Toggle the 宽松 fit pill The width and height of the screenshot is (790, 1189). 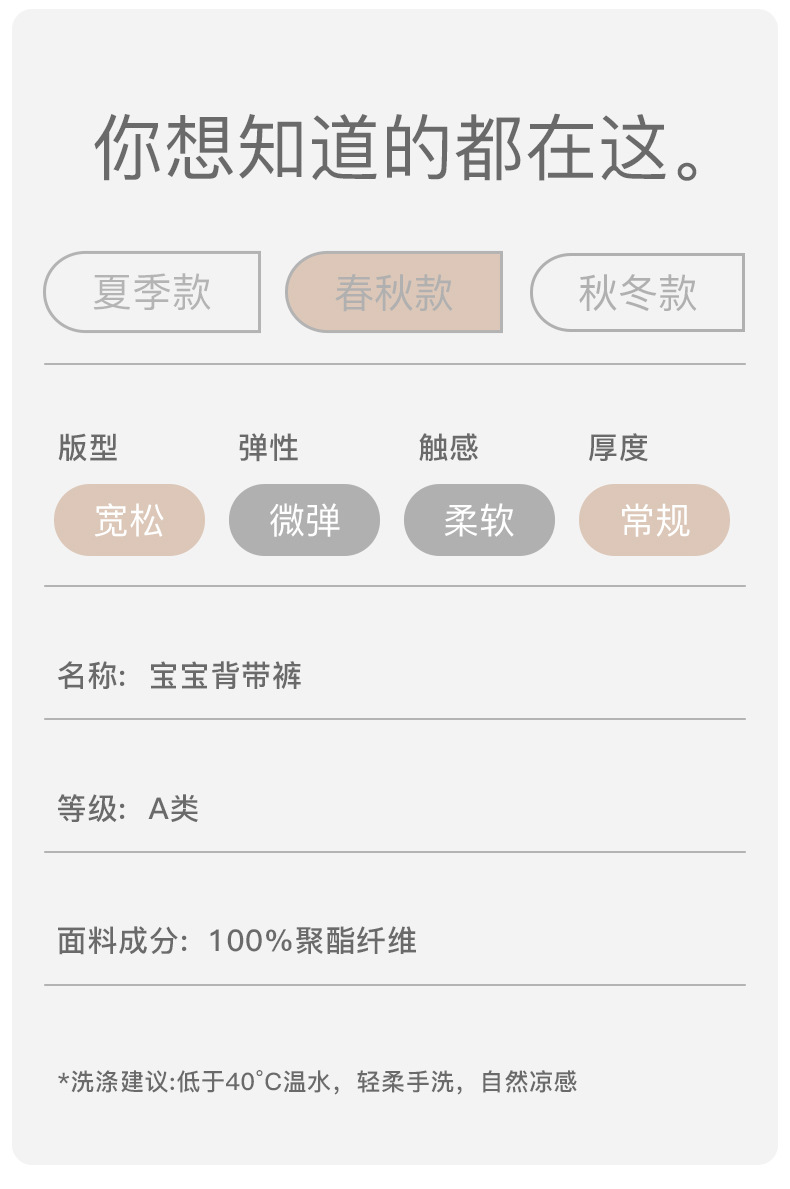pyautogui.click(x=129, y=520)
